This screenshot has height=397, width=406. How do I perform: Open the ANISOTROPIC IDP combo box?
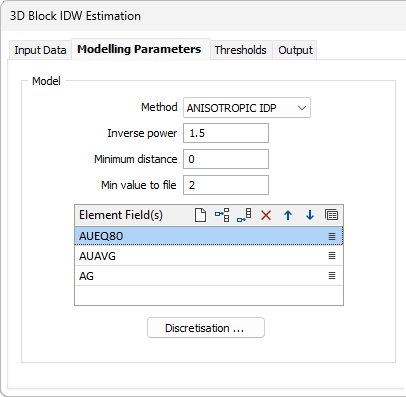tap(247, 108)
